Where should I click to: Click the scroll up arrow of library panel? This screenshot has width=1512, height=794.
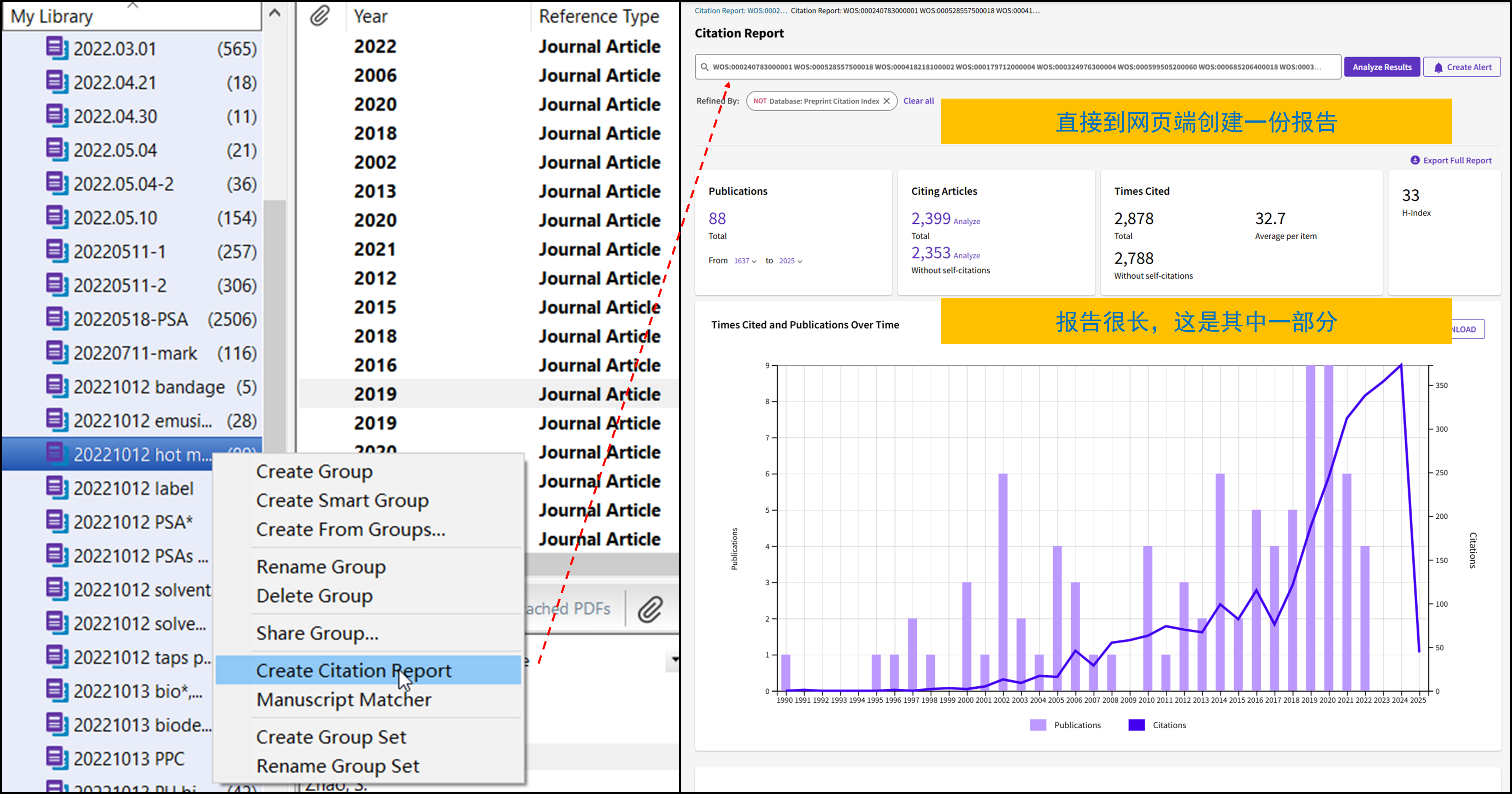(274, 13)
